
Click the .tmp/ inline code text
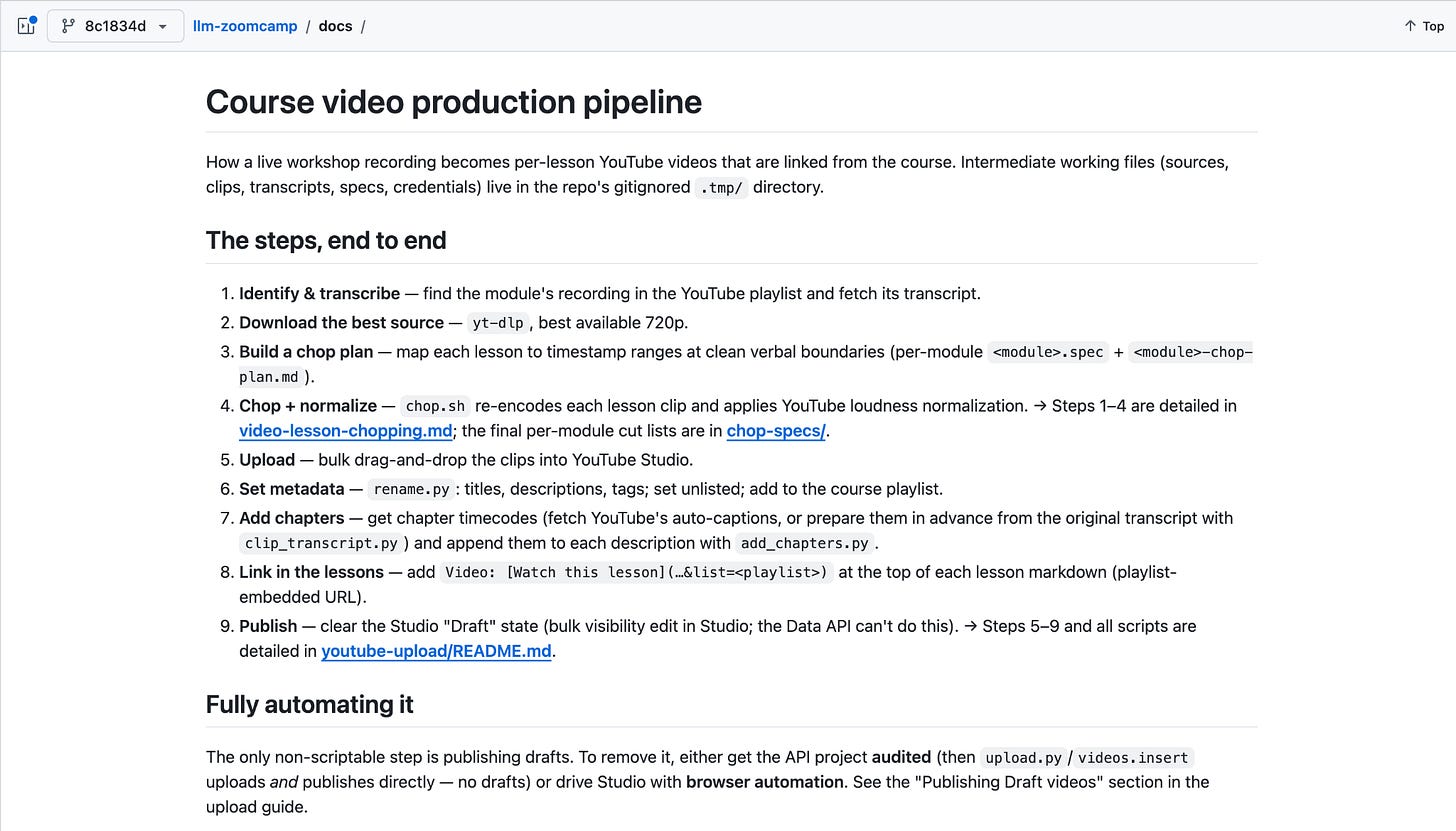click(721, 187)
